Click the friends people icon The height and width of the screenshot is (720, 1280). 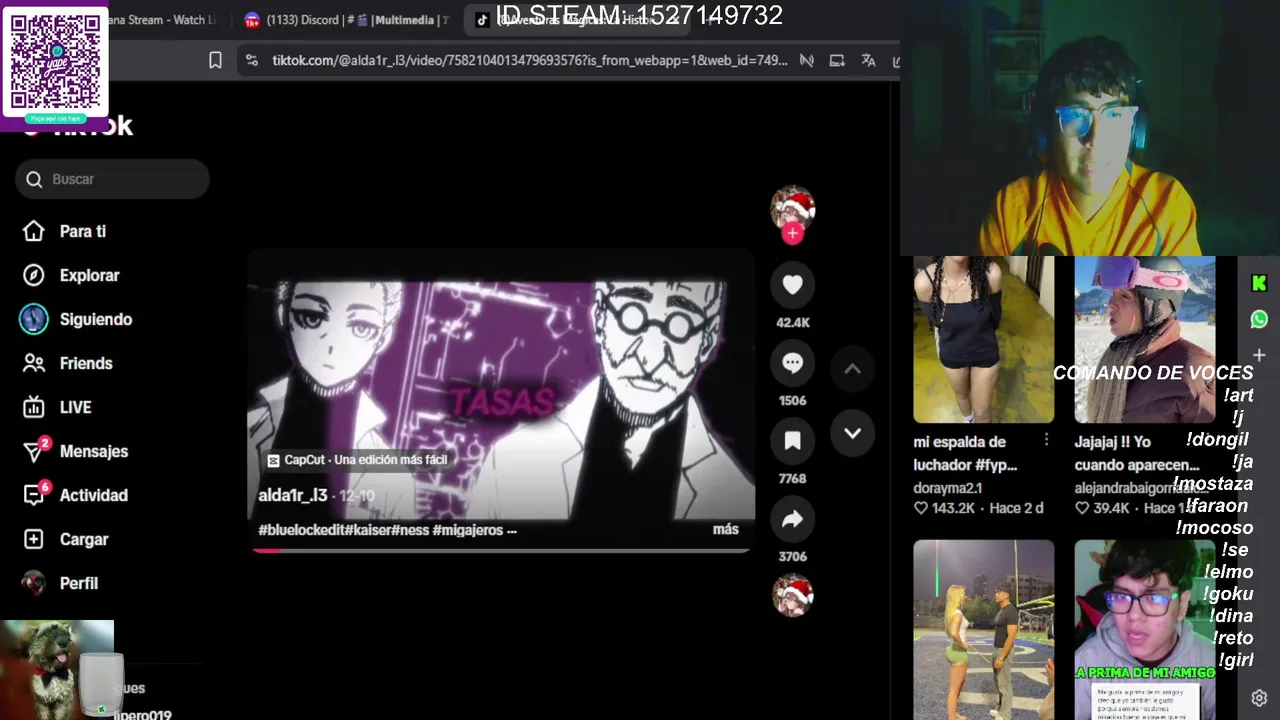click(x=34, y=363)
